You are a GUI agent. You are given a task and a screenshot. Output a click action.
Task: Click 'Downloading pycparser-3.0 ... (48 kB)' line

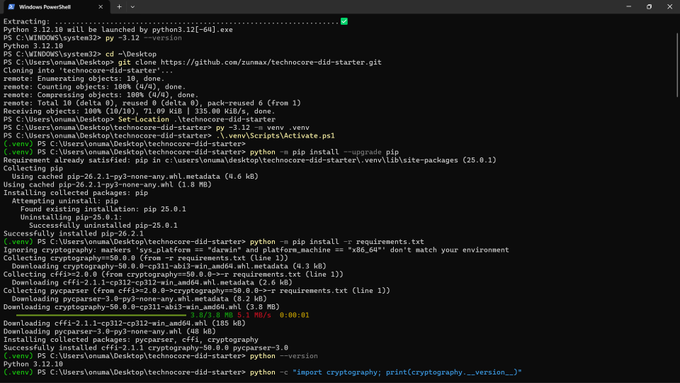pos(109,331)
